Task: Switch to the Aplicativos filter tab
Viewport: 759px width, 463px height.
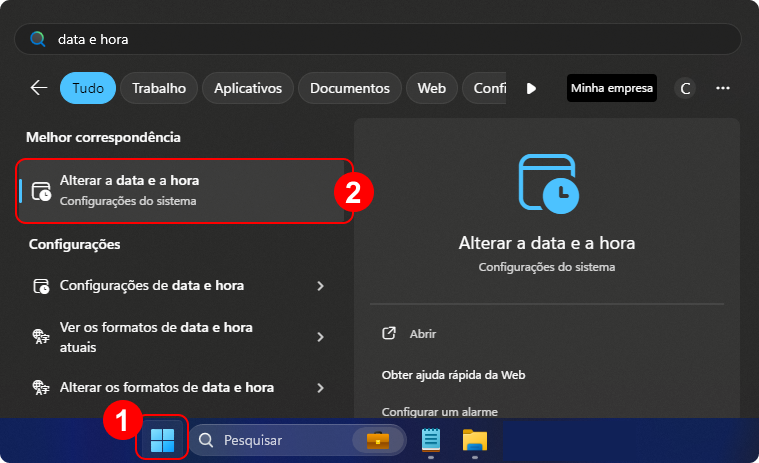Action: point(248,88)
